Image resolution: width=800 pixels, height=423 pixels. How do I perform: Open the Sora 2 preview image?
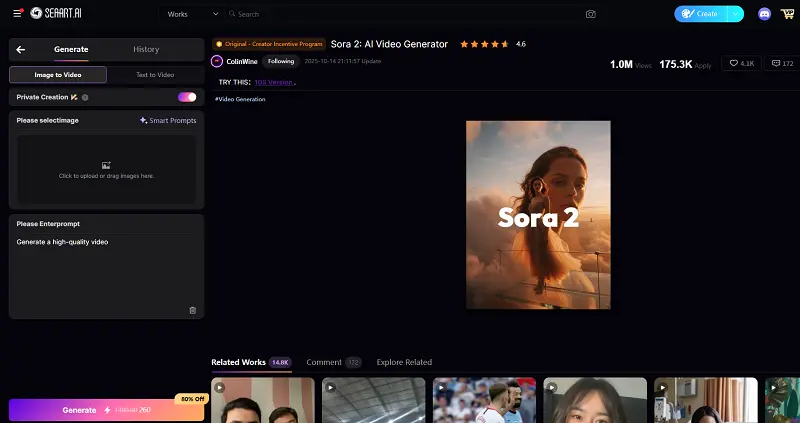pos(538,215)
